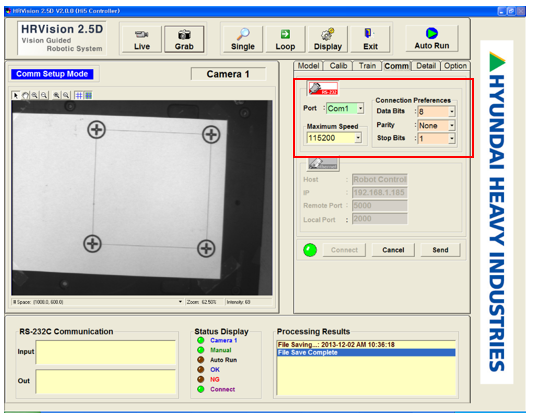The width and height of the screenshot is (534, 419).
Task: Click the zoom-in magnifier beside pan tool
Action: 35,95
